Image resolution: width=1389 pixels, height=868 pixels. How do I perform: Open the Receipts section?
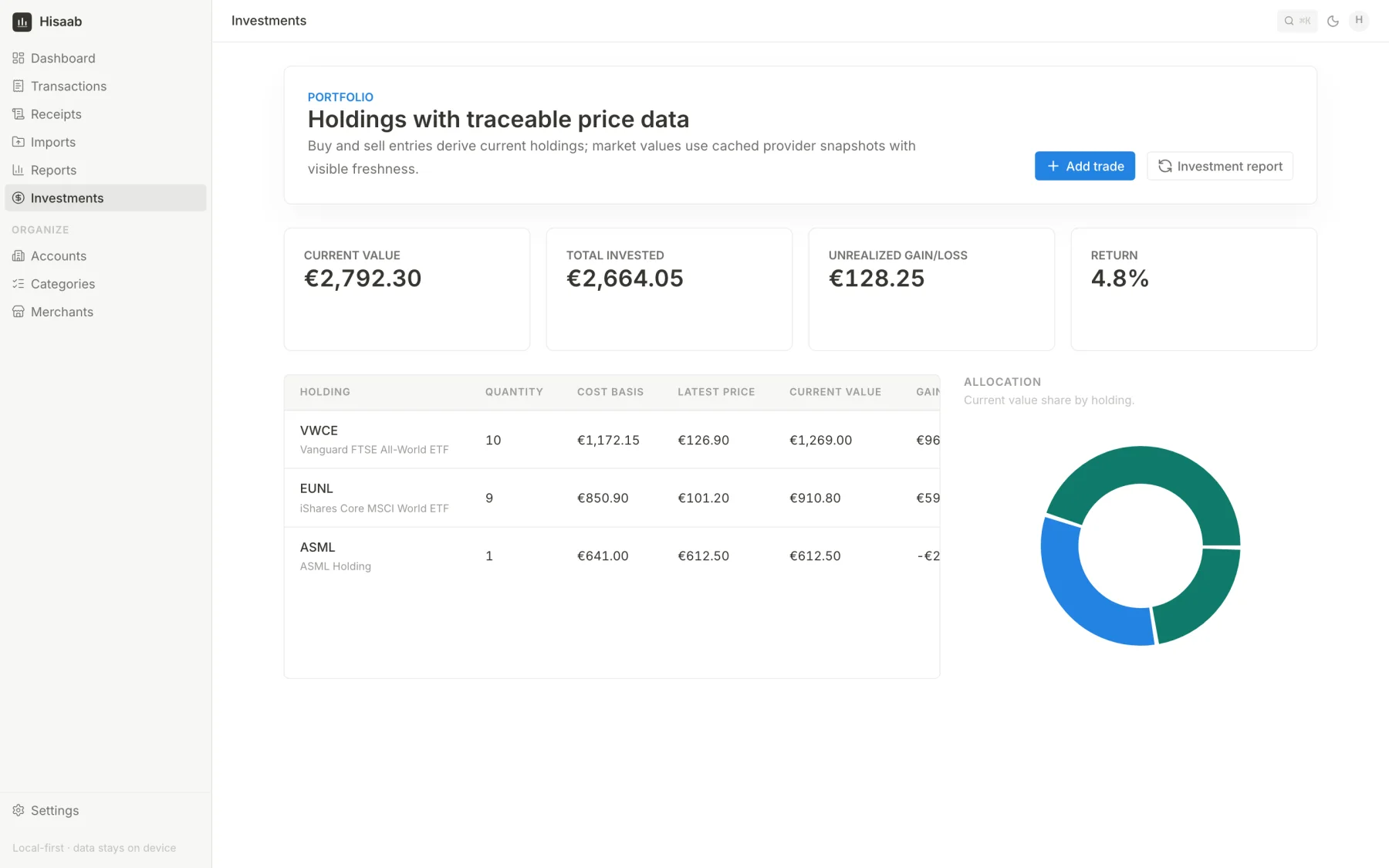106,114
